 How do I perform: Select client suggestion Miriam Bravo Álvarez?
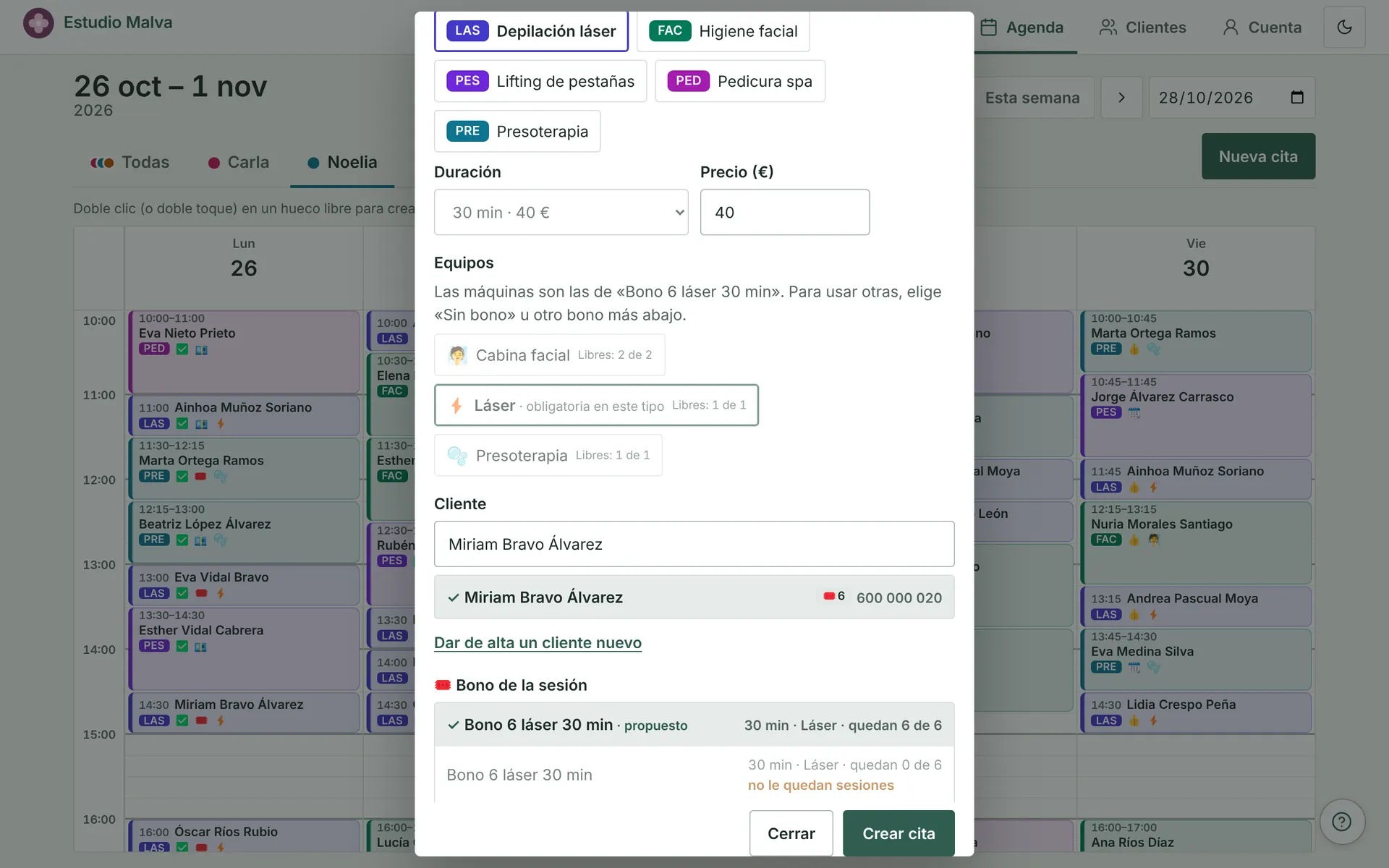(x=694, y=597)
